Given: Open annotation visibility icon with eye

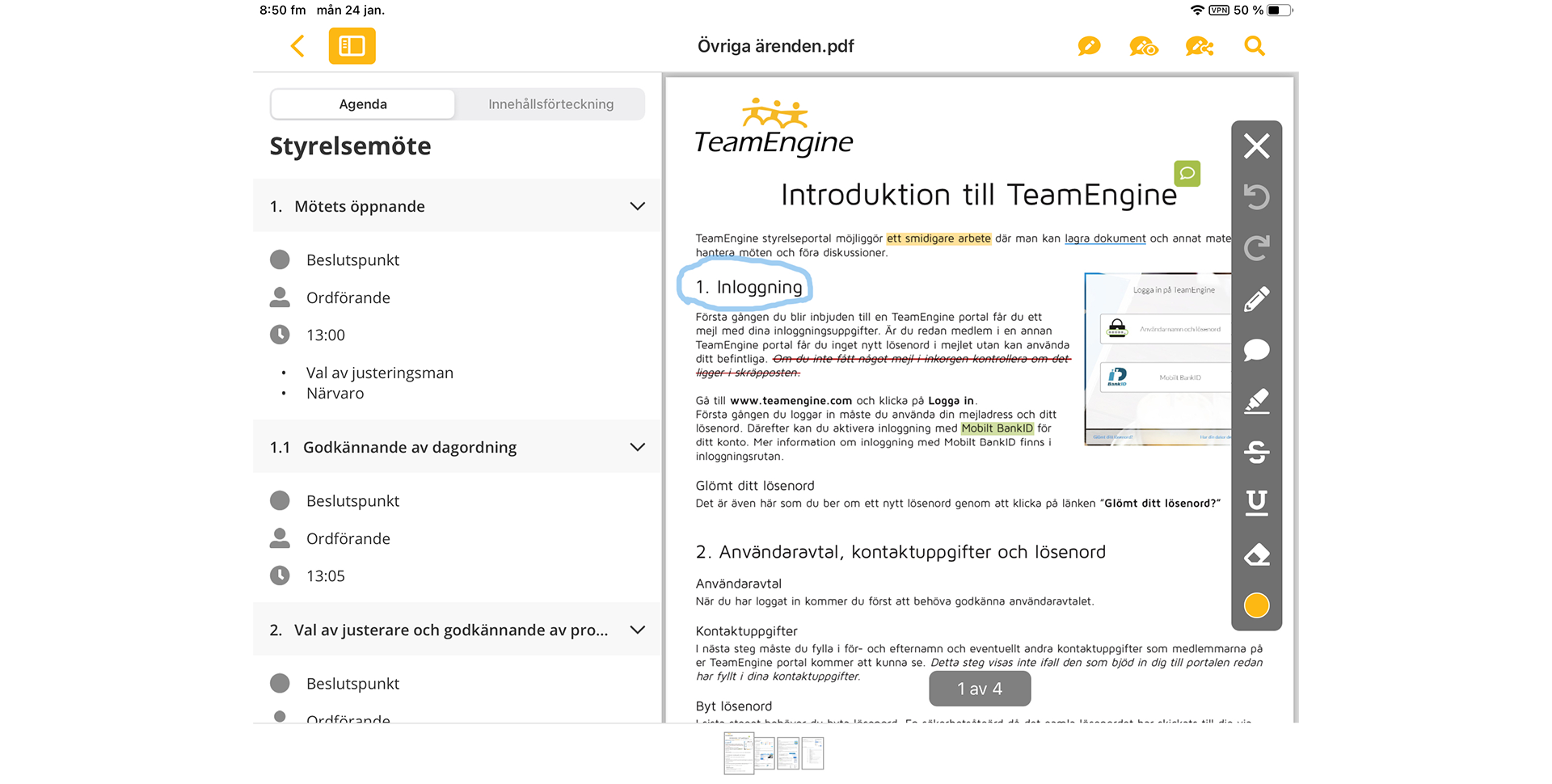Looking at the screenshot, I should click(x=1143, y=46).
